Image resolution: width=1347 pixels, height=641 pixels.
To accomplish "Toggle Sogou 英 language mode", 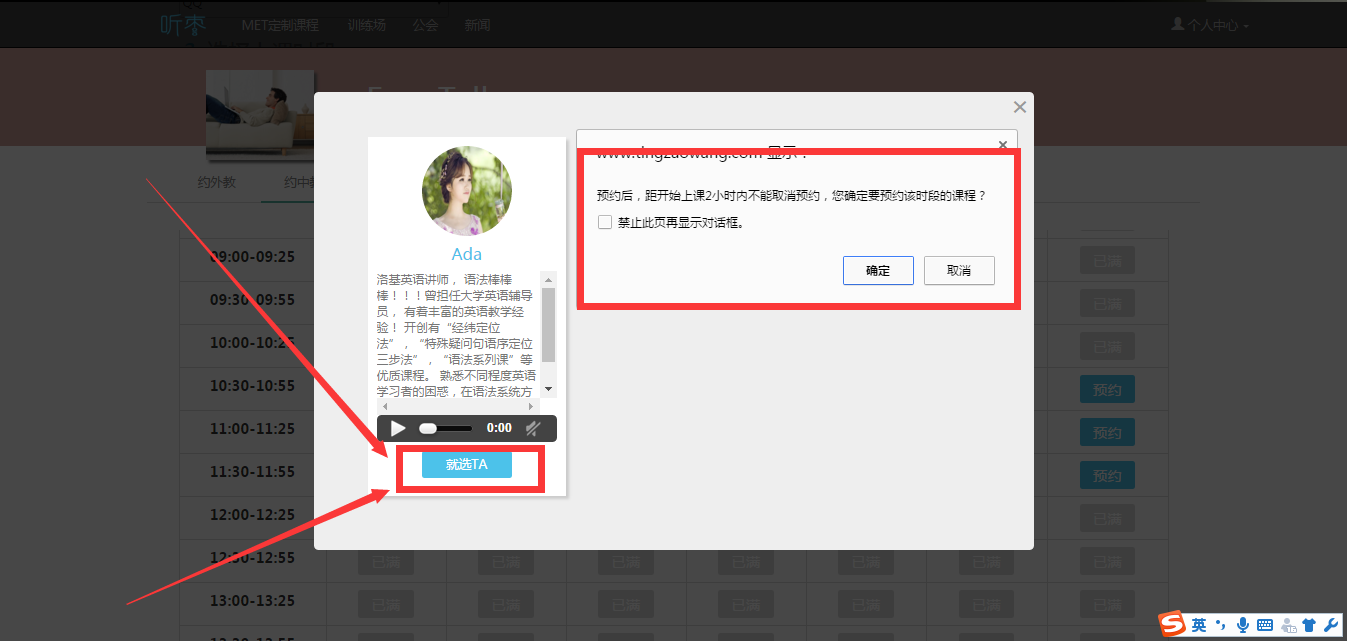I will (x=1198, y=625).
